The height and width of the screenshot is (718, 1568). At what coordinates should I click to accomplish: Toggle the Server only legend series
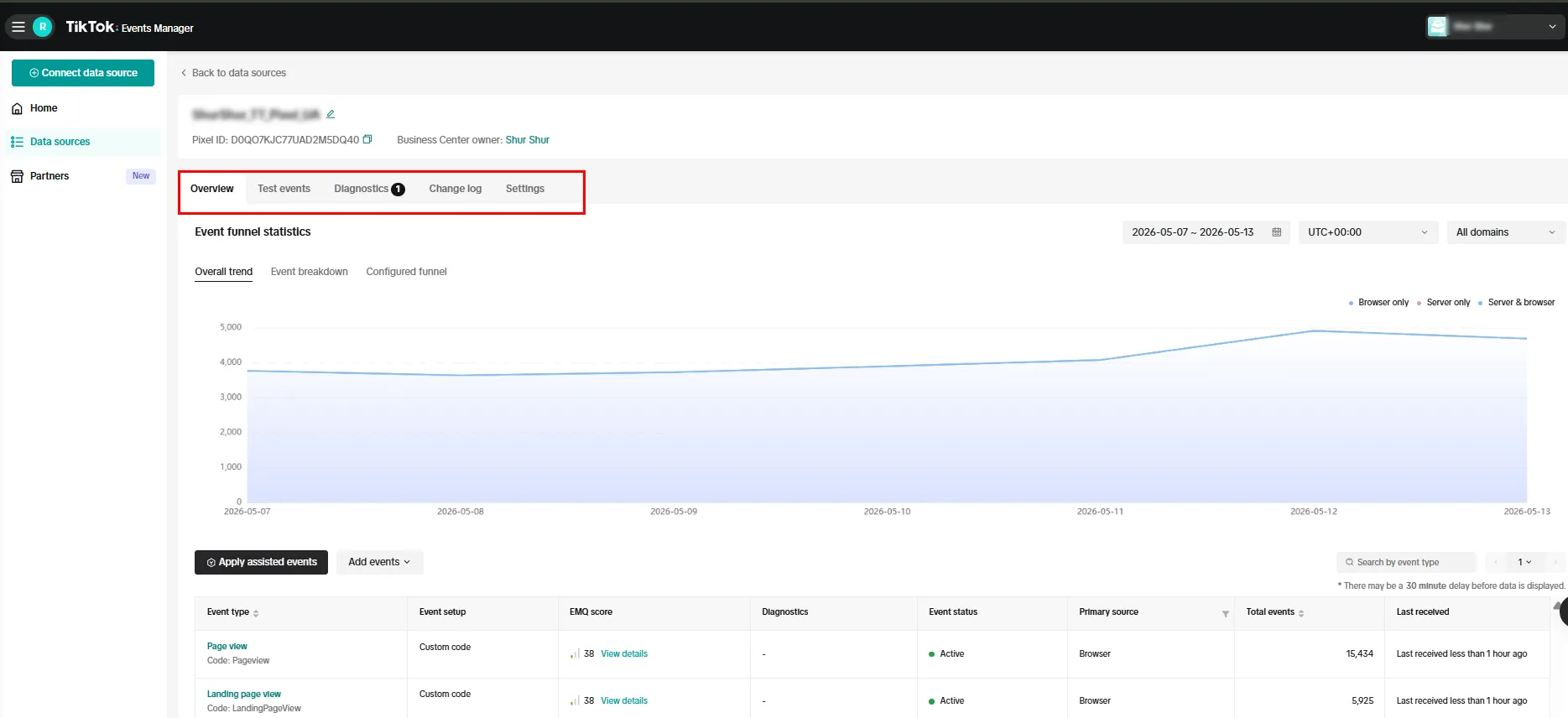pos(1443,303)
